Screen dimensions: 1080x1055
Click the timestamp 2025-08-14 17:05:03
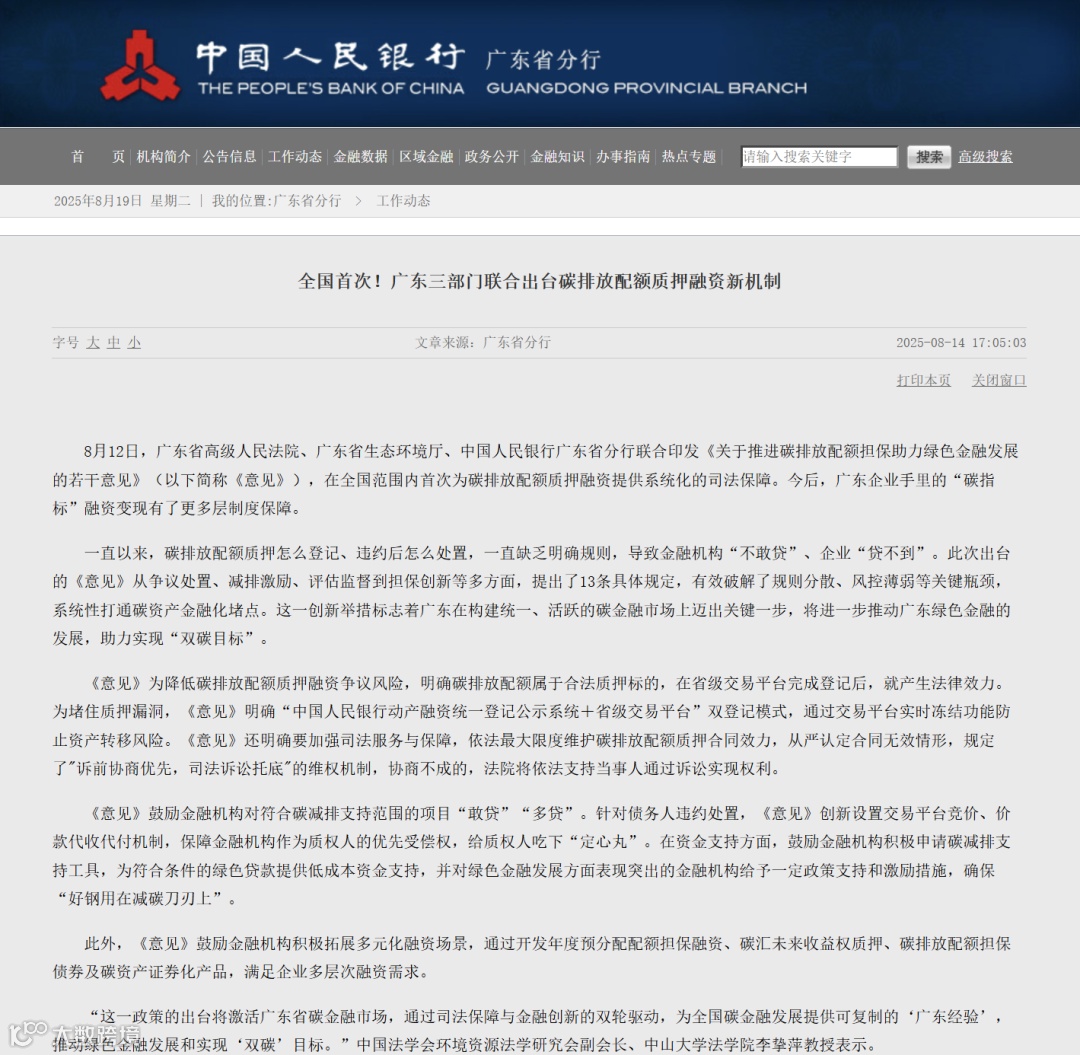click(961, 342)
